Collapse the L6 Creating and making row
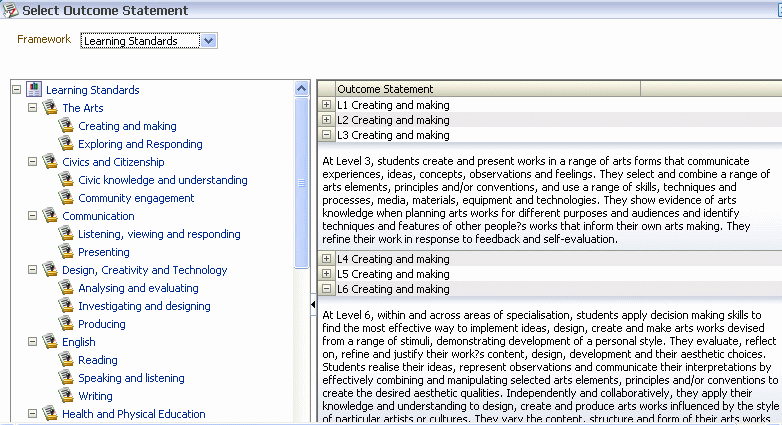The height and width of the screenshot is (425, 782). 326,288
